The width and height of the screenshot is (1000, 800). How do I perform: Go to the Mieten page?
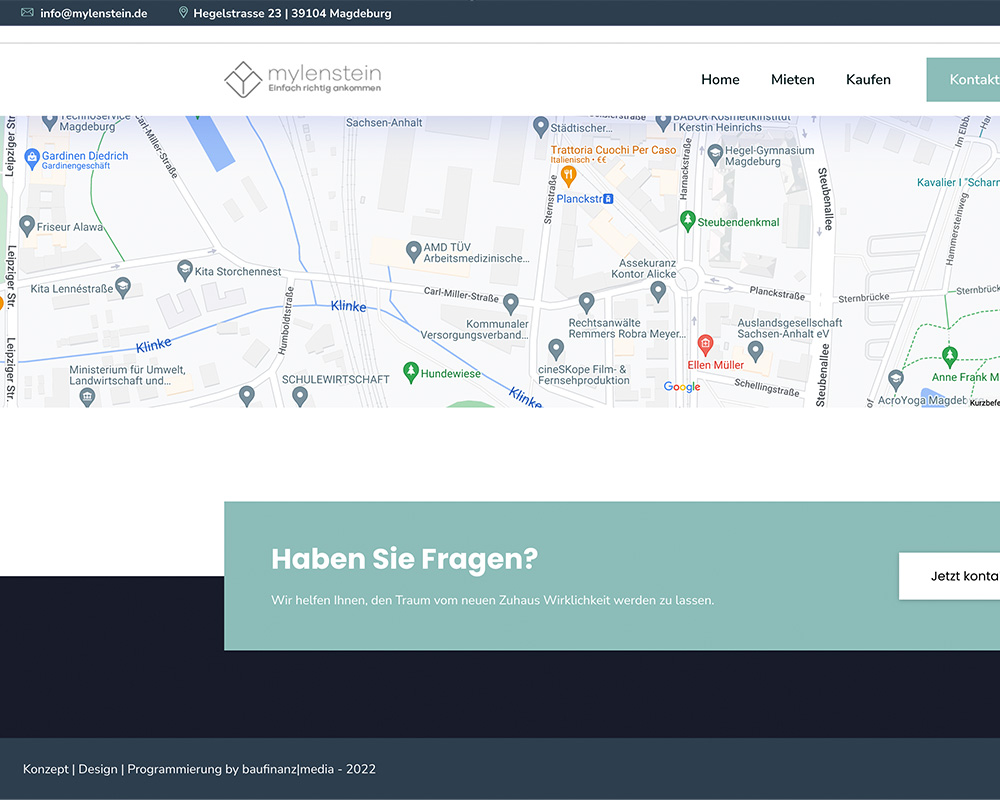(793, 80)
